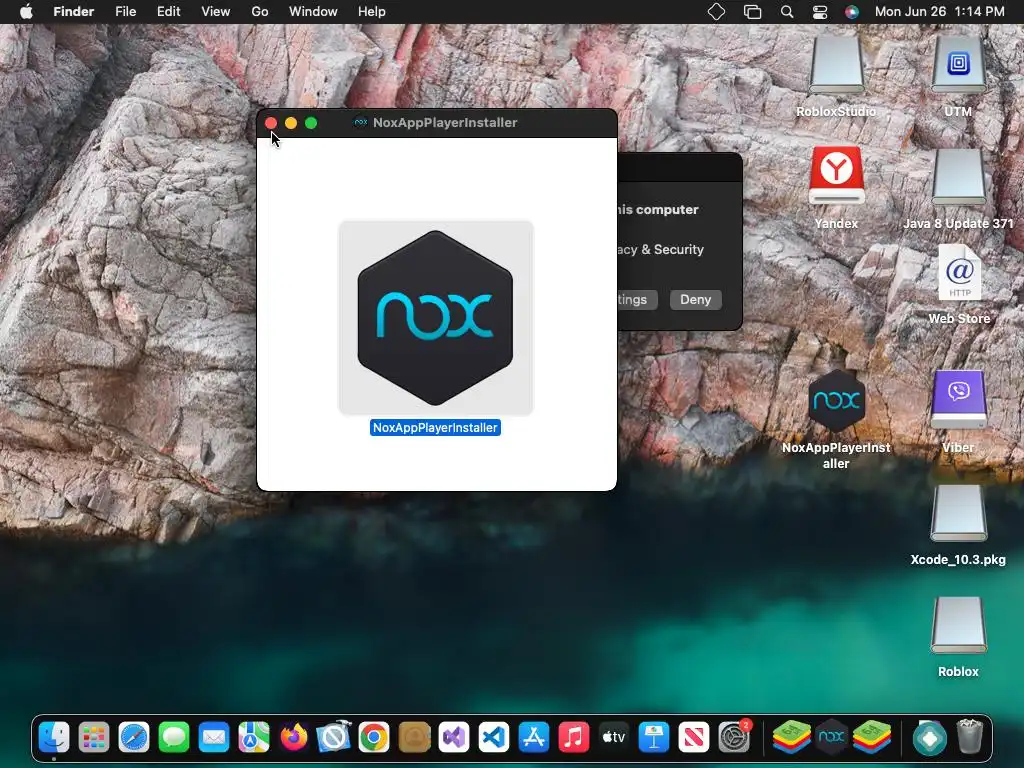The width and height of the screenshot is (1024, 768).
Task: Open the Trash in the Dock
Action: [970, 737]
